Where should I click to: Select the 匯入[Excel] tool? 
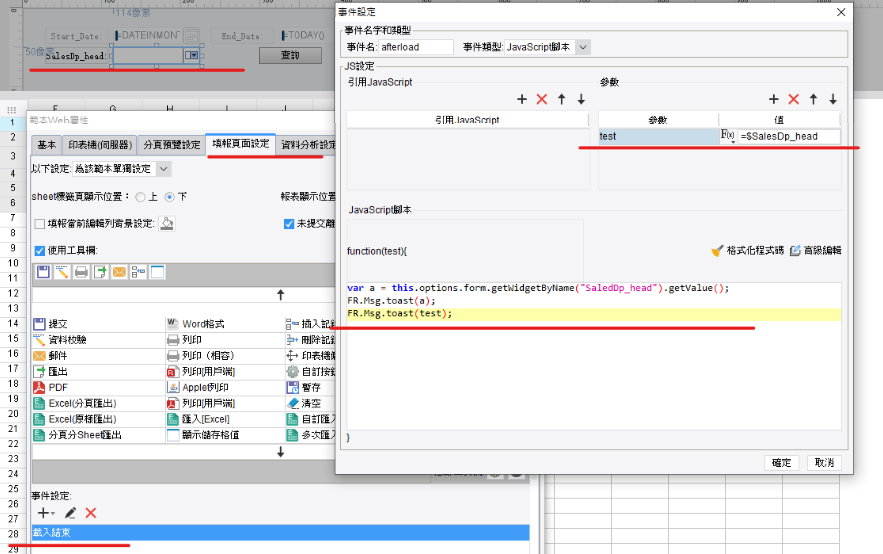click(x=199, y=419)
